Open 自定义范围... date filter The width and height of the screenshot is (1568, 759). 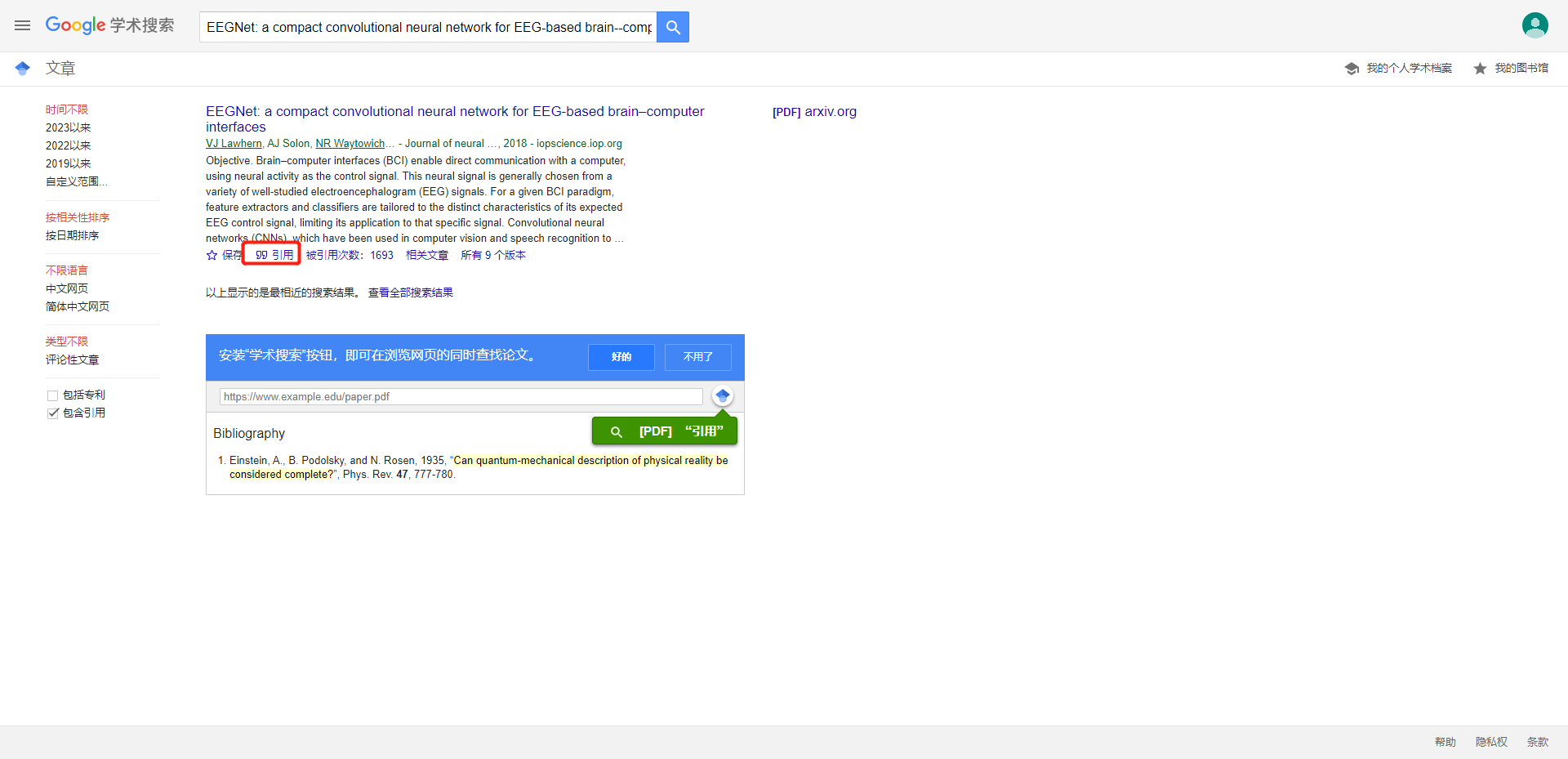(x=77, y=181)
